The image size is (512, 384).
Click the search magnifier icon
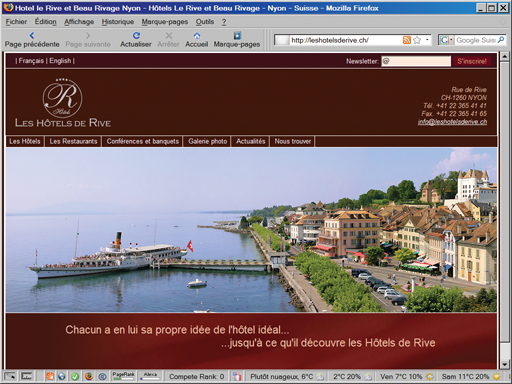point(501,40)
